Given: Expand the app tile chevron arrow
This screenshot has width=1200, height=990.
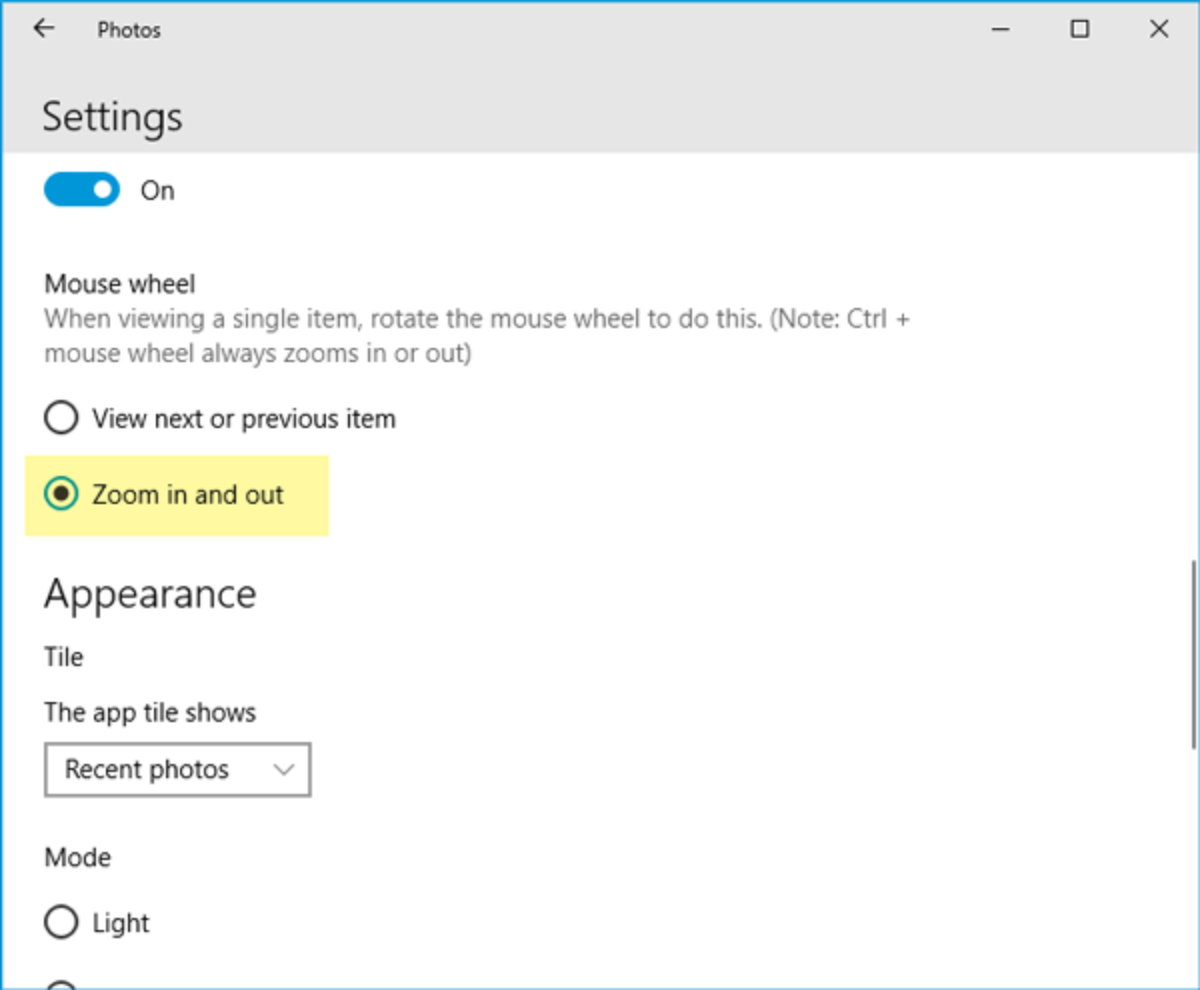Looking at the screenshot, I should (284, 769).
